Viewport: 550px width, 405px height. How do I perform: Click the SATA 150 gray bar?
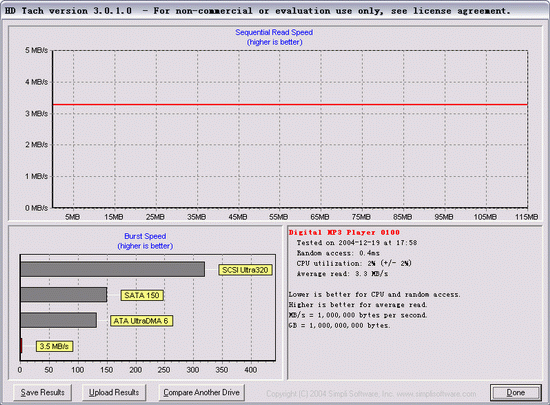click(x=64, y=295)
